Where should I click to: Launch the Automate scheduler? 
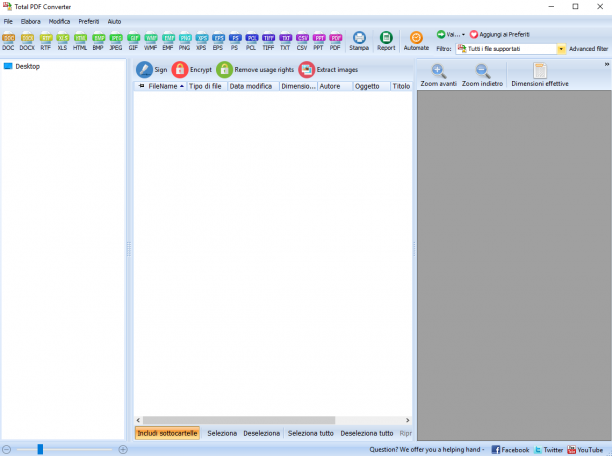point(416,41)
